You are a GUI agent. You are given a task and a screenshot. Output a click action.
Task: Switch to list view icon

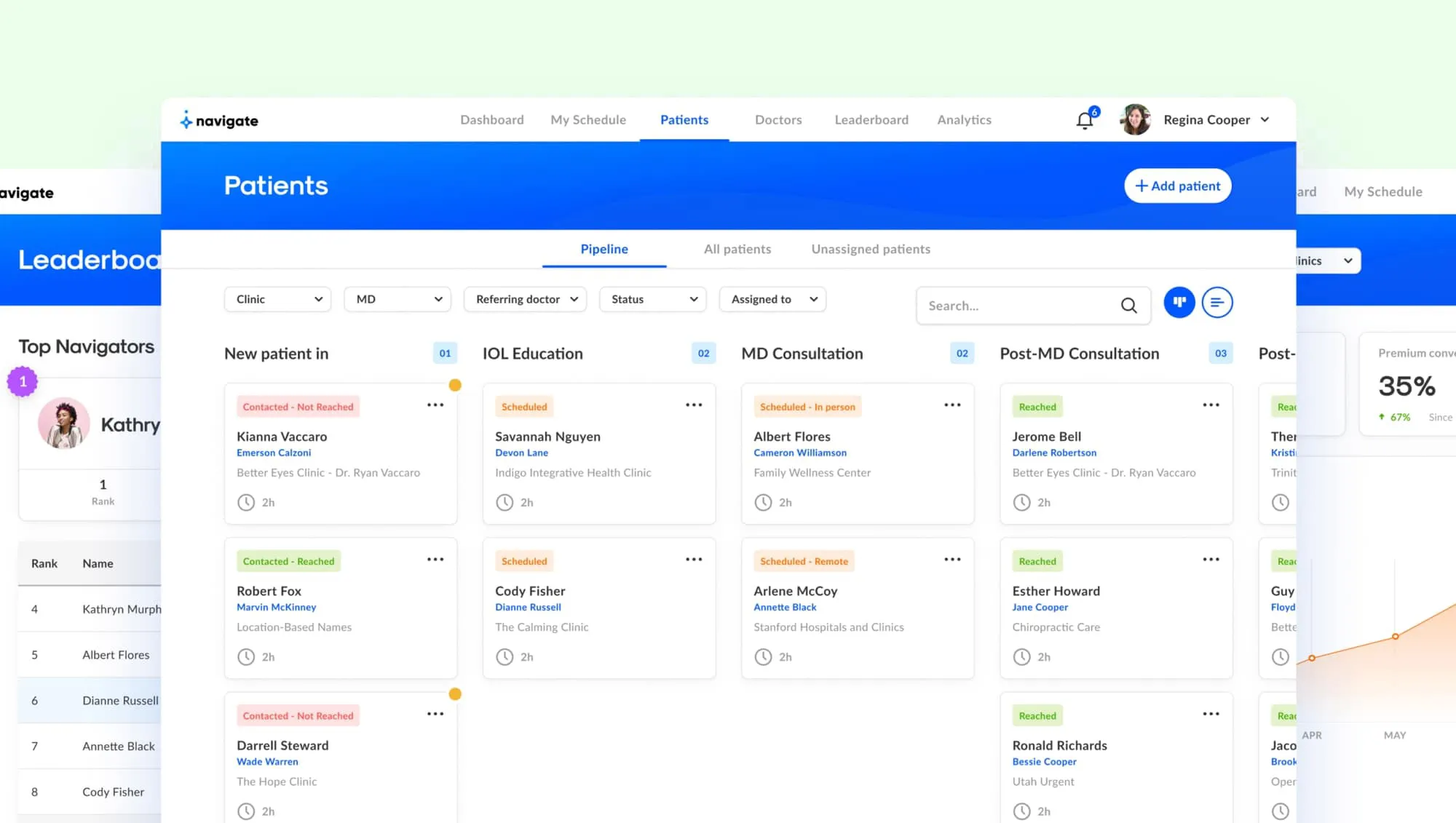click(1217, 302)
